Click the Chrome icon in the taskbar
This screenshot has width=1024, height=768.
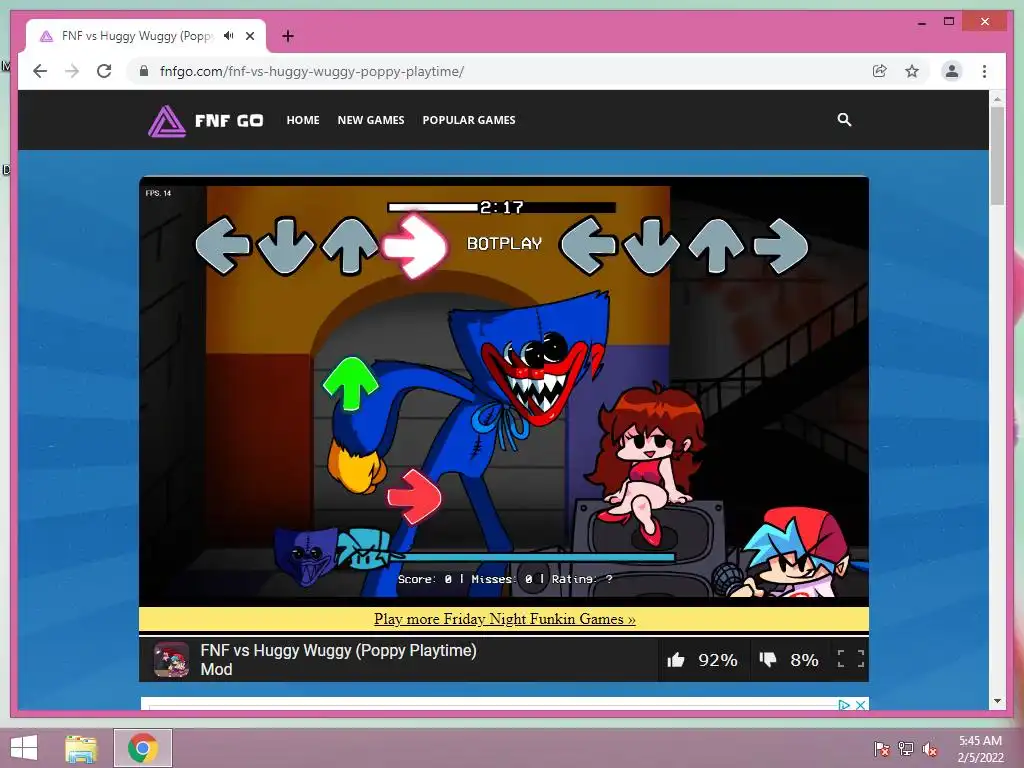pyautogui.click(x=142, y=748)
